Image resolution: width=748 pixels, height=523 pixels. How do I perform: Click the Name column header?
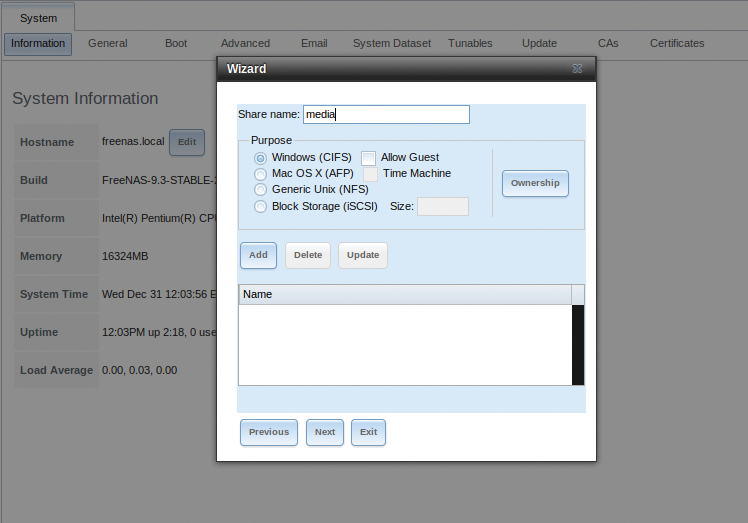pyautogui.click(x=405, y=294)
